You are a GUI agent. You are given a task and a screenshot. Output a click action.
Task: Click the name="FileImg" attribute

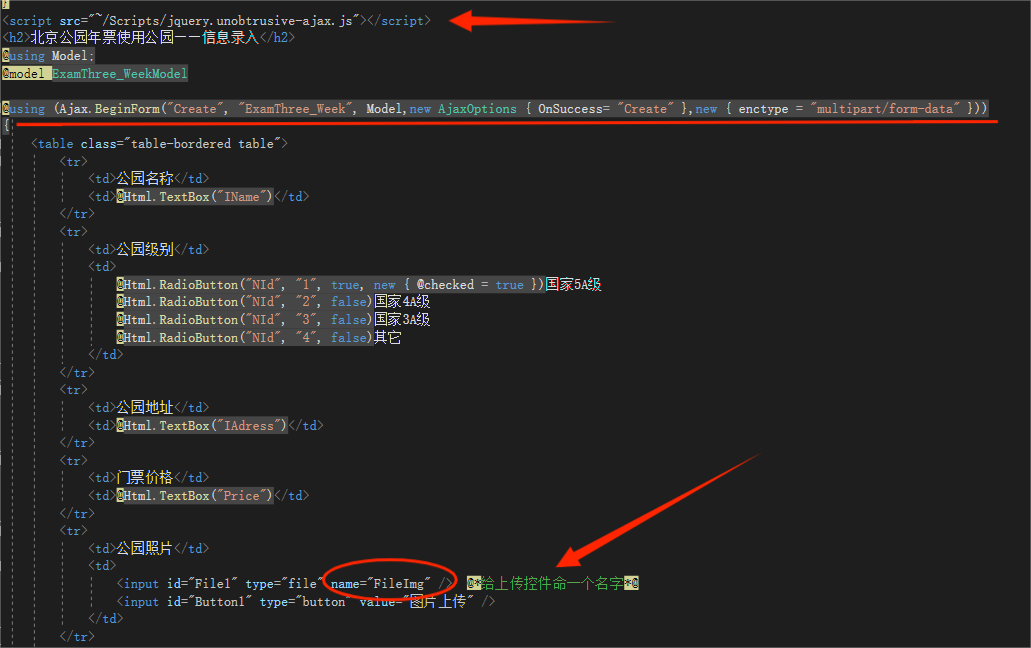pos(381,584)
